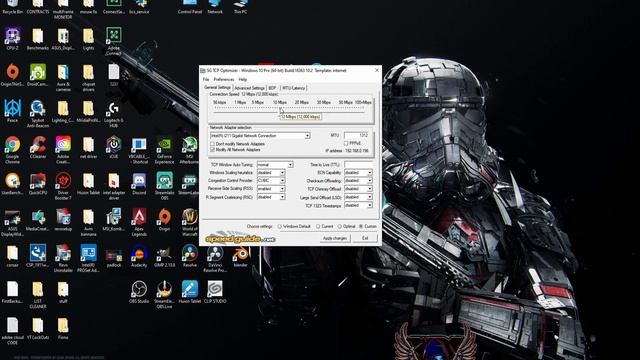
Task: Expand the ECN Capability dropdown
Action: [x=370, y=173]
